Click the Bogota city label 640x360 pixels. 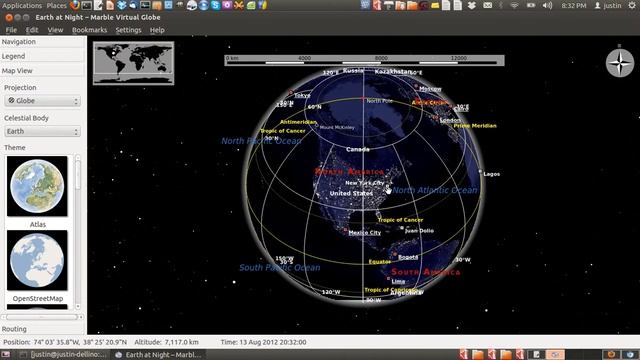408,257
